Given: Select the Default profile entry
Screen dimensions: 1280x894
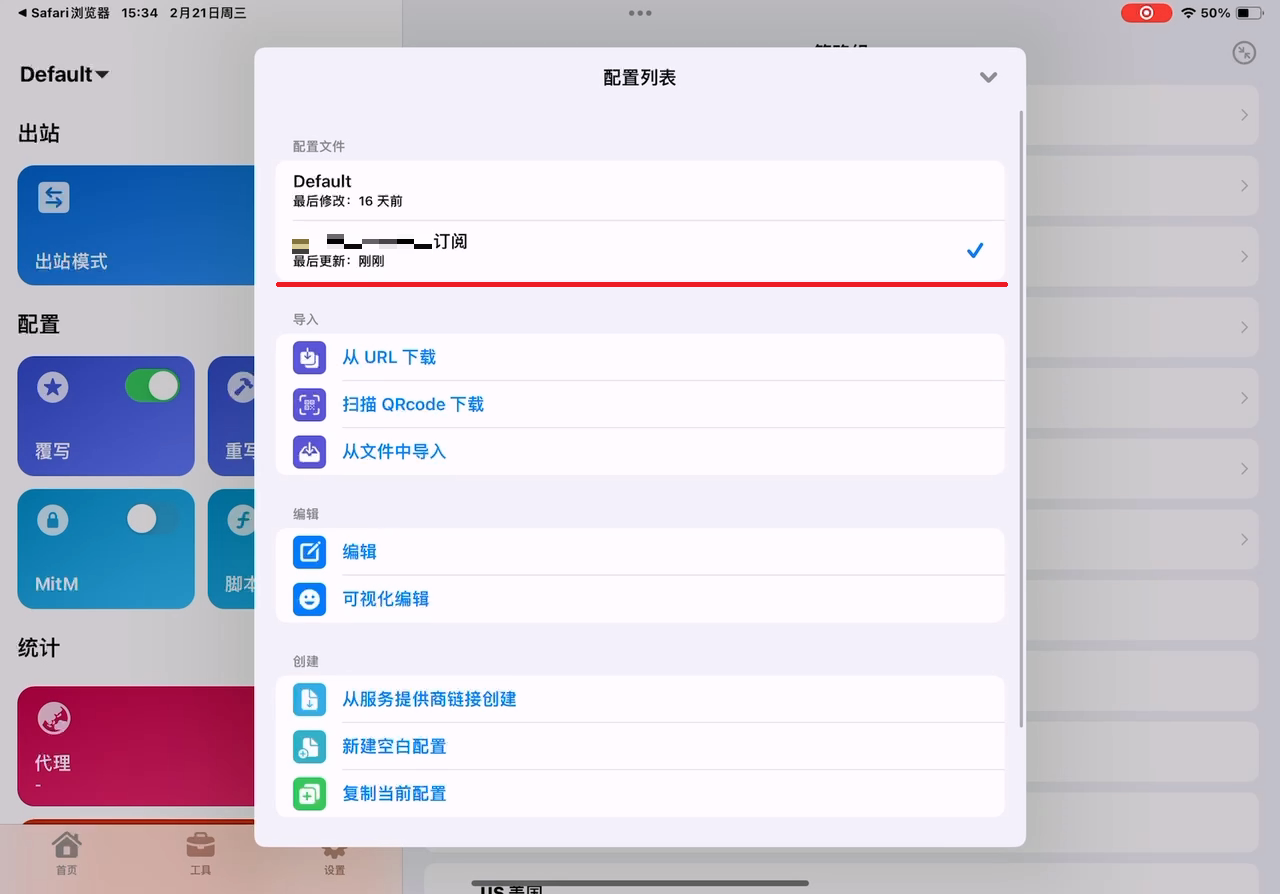Looking at the screenshot, I should coord(640,189).
